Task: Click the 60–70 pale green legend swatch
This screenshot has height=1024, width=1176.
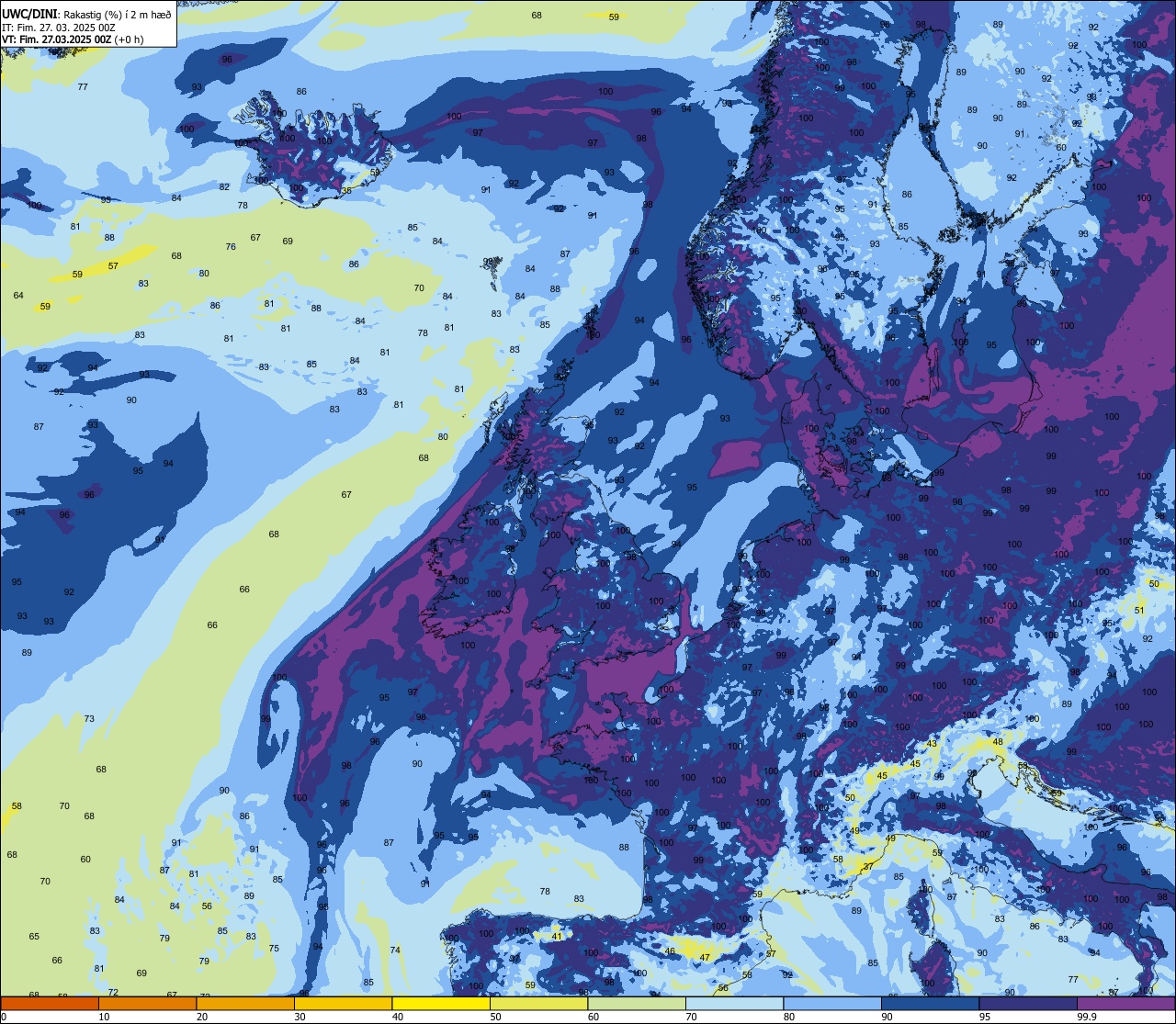Action: click(637, 1003)
